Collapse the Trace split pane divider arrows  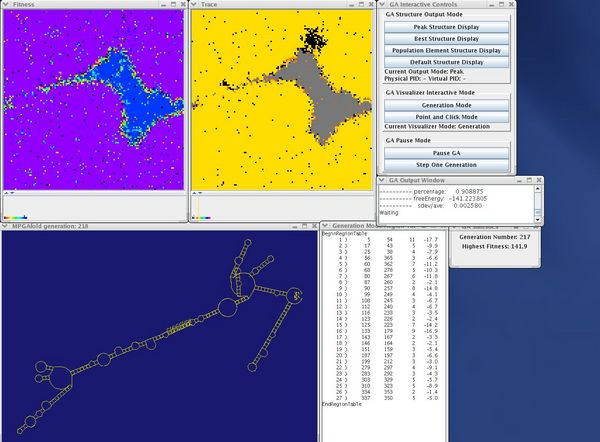point(198,191)
